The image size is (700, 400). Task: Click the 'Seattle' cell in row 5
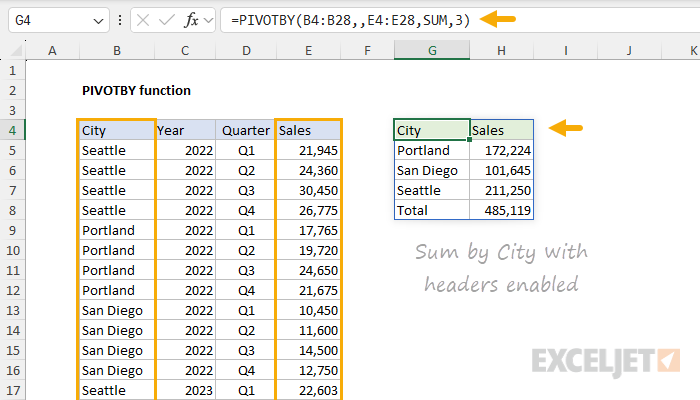point(117,150)
